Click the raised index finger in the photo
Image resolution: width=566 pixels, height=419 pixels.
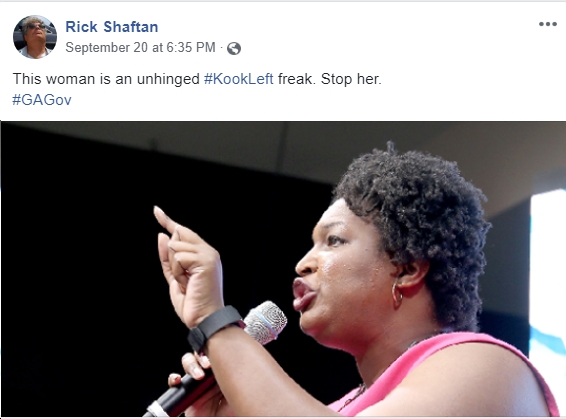coord(167,221)
